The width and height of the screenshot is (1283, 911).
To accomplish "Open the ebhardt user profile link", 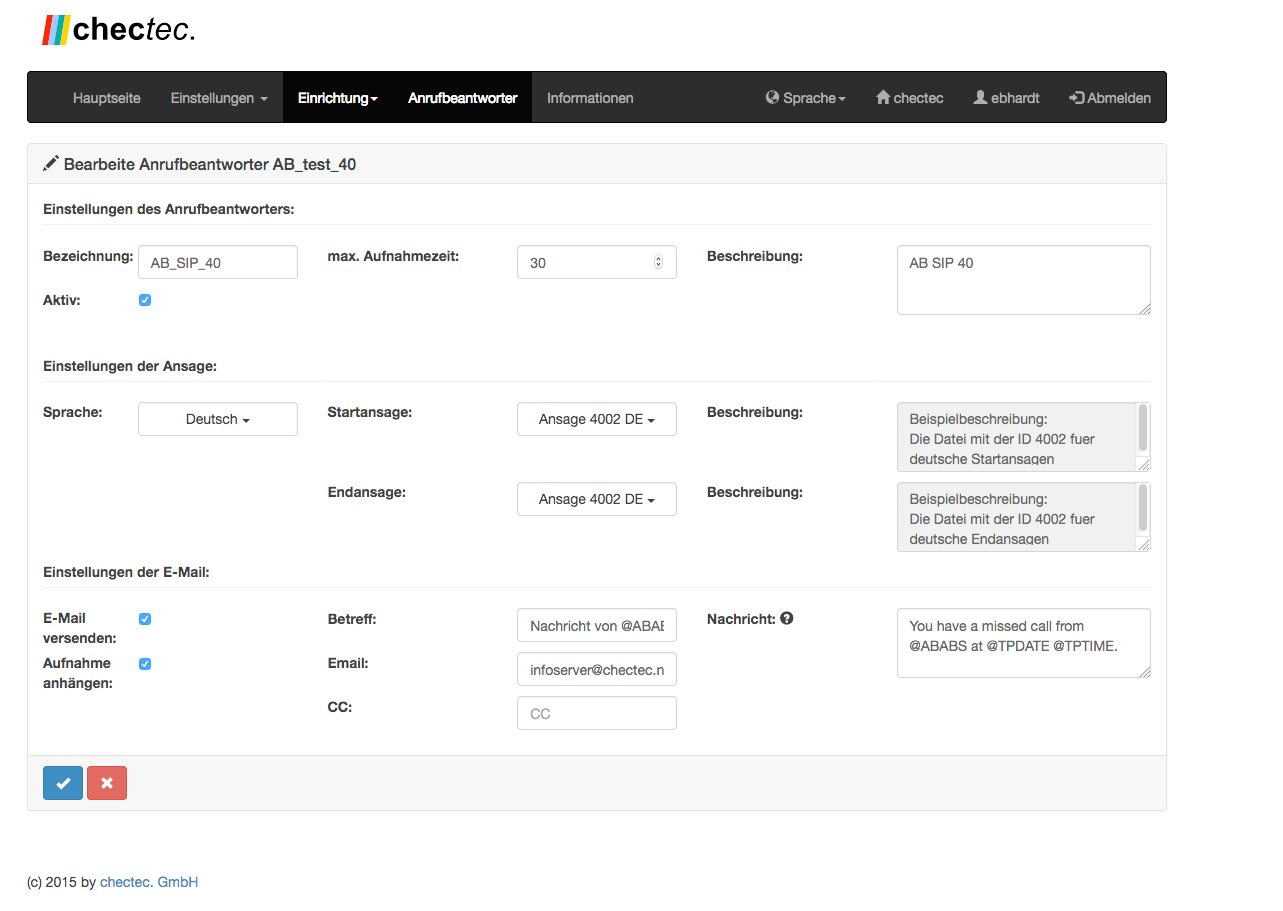I will 1007,98.
